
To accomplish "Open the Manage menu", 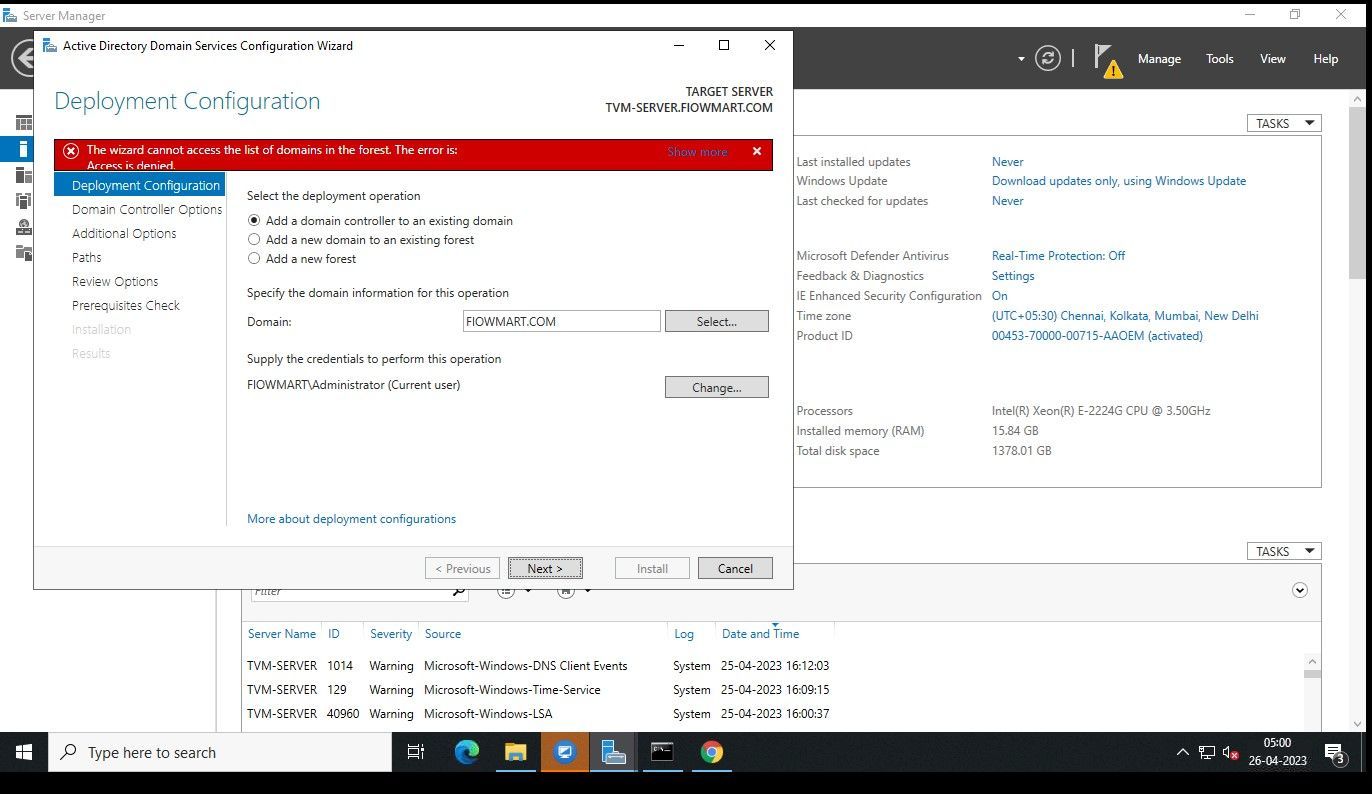I will [1159, 59].
